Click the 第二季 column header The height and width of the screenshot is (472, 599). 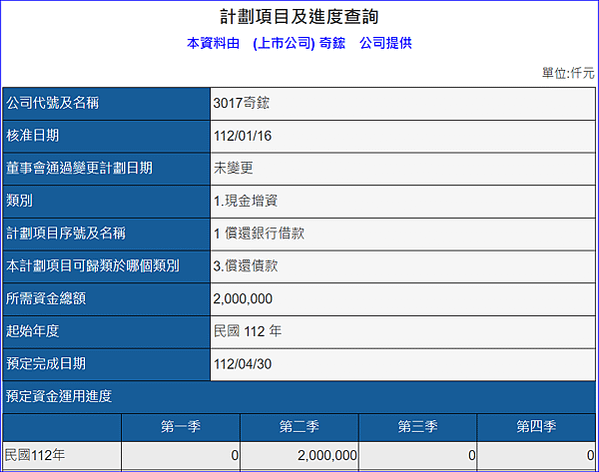click(299, 427)
